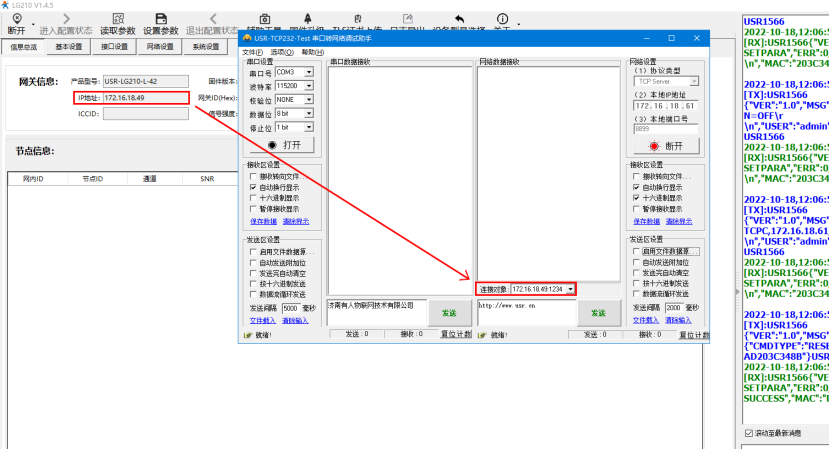Image resolution: width=830 pixels, height=449 pixels.
Task: Click the USR-TCP232-Test title bar app icon
Action: tap(247, 38)
